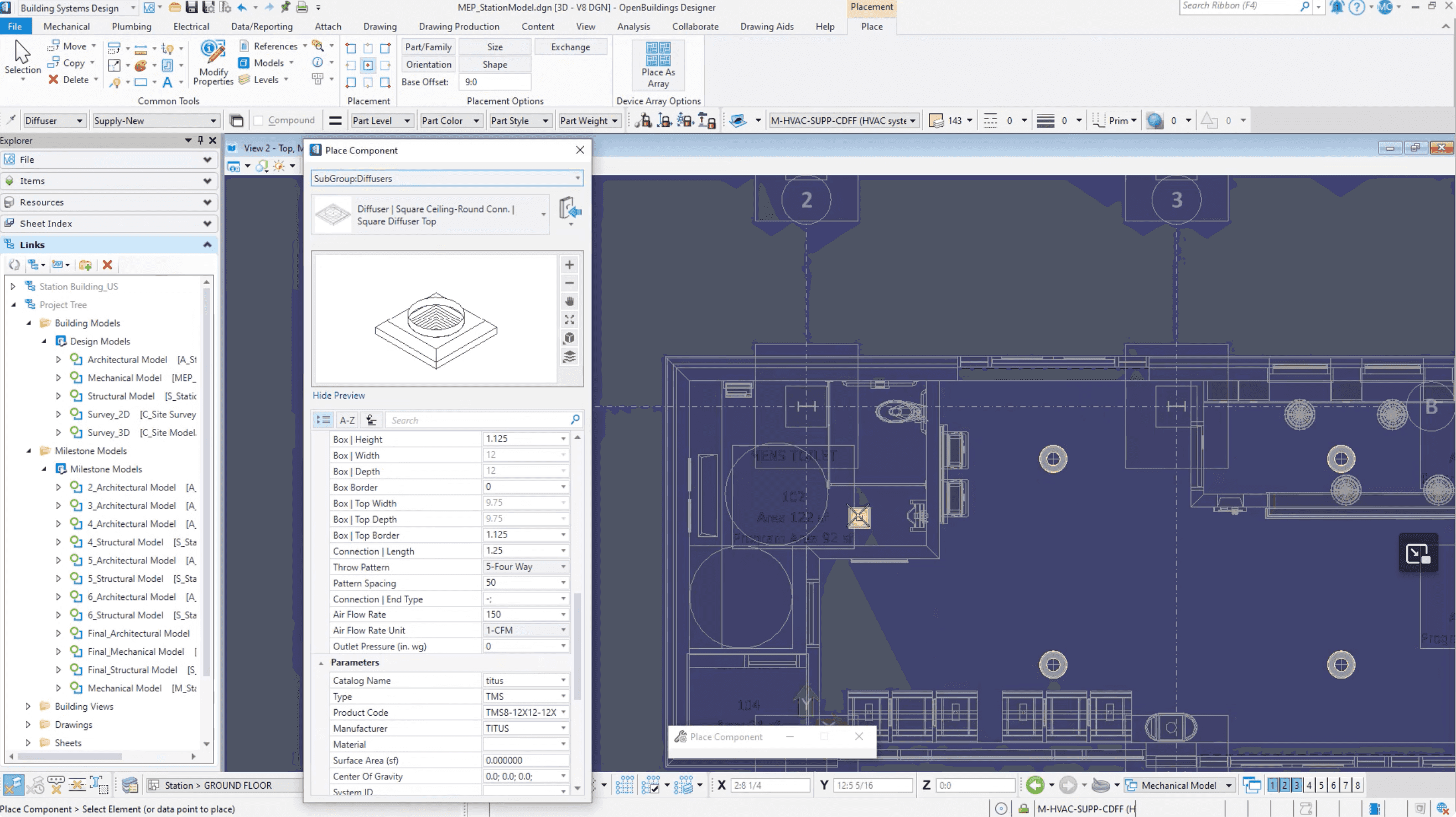The width and height of the screenshot is (1456, 817).
Task: Click the zoom in button in preview pane
Action: 569,264
